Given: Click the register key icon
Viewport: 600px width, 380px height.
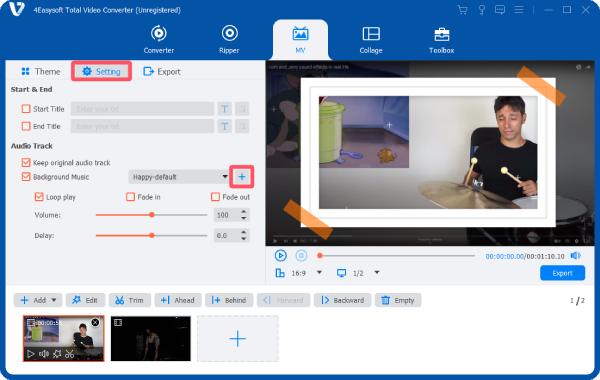Looking at the screenshot, I should [482, 10].
